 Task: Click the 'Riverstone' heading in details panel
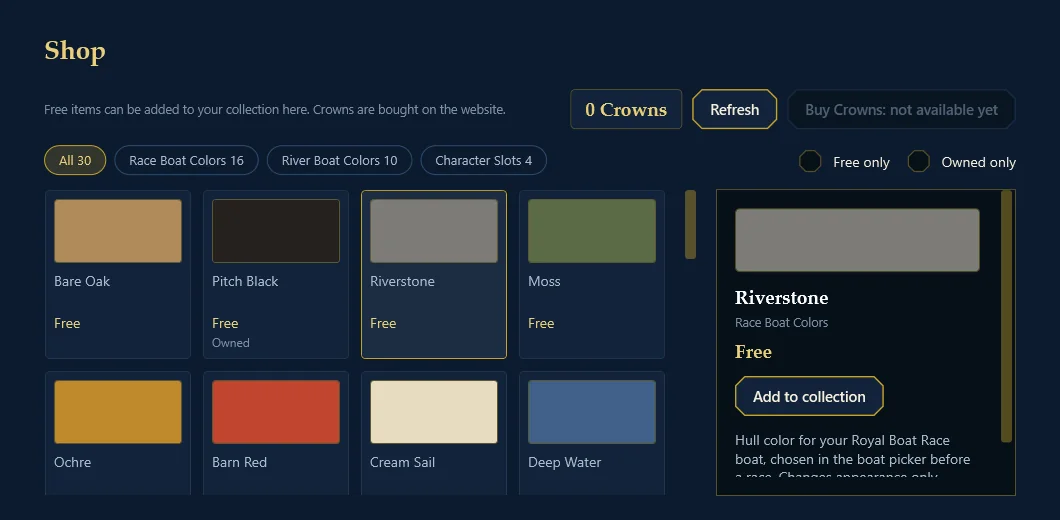[781, 298]
